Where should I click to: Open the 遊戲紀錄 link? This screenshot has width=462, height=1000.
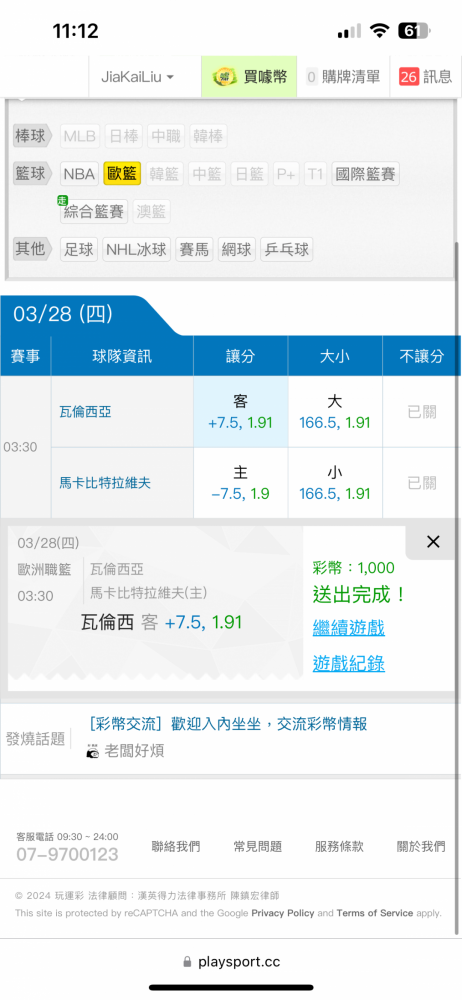(x=348, y=664)
